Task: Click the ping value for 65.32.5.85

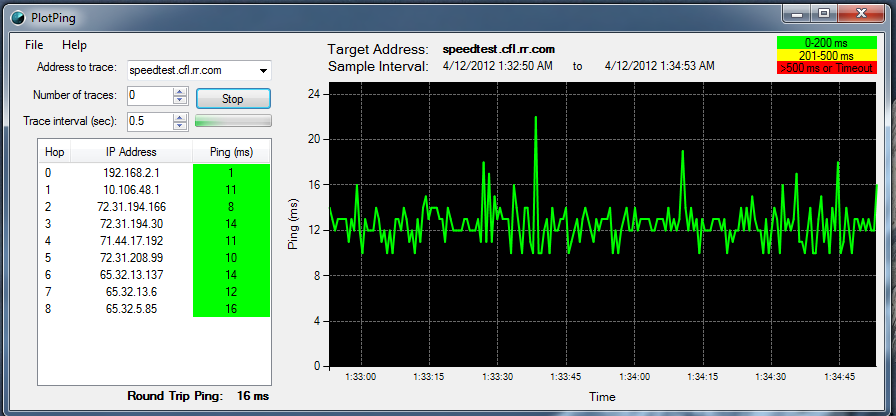Action: [231, 309]
